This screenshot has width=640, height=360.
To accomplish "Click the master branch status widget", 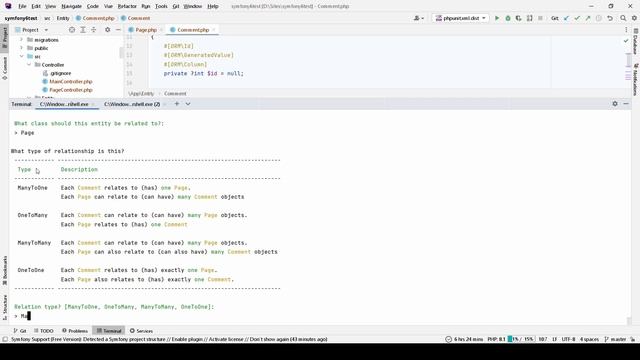I will [x=615, y=339].
